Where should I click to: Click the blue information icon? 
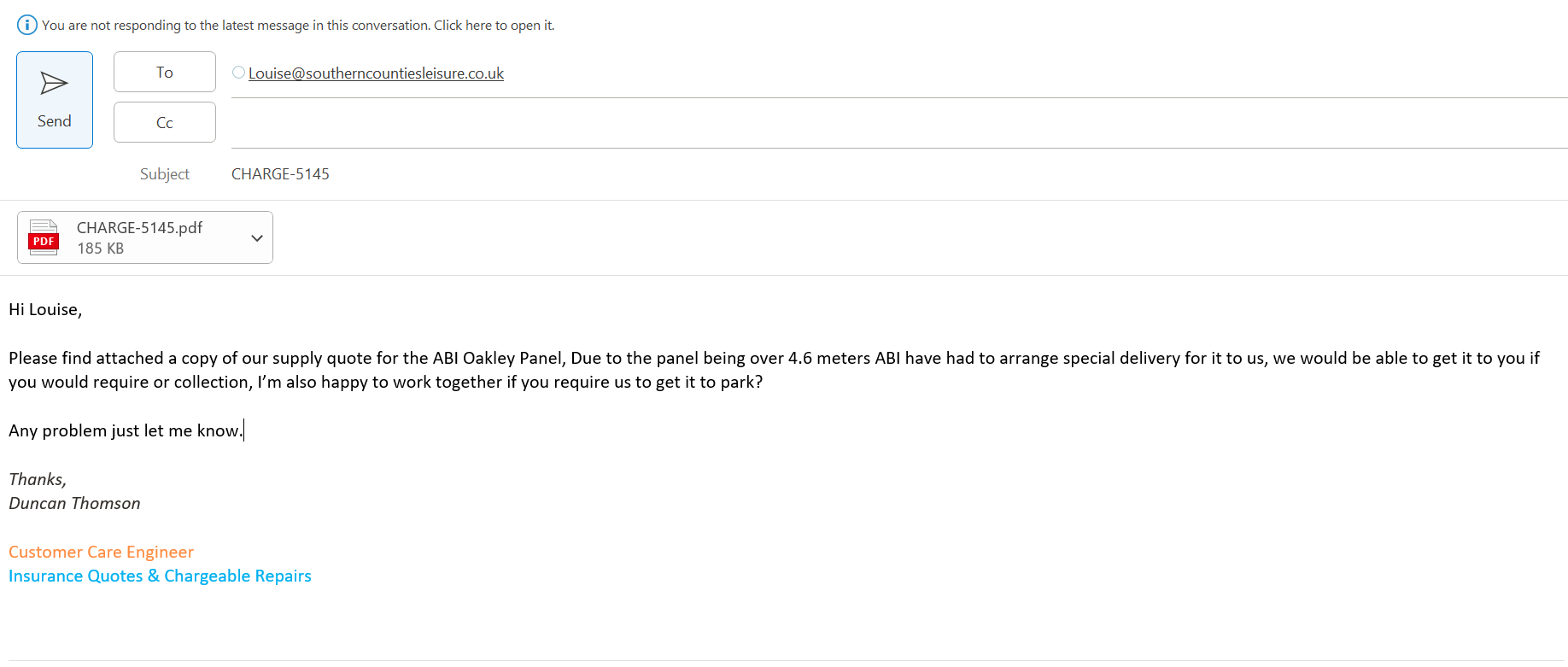(x=27, y=25)
